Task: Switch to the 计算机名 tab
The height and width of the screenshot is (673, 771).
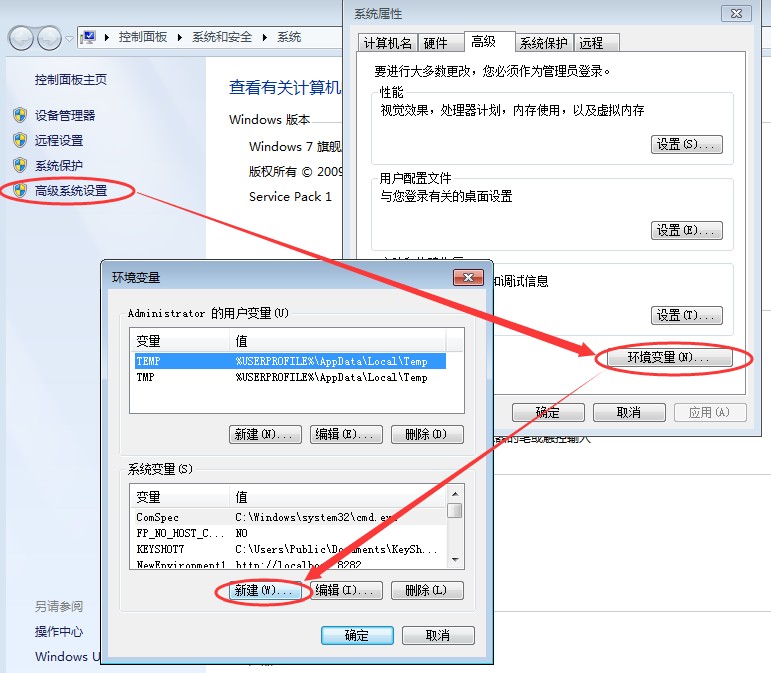Action: coord(387,43)
